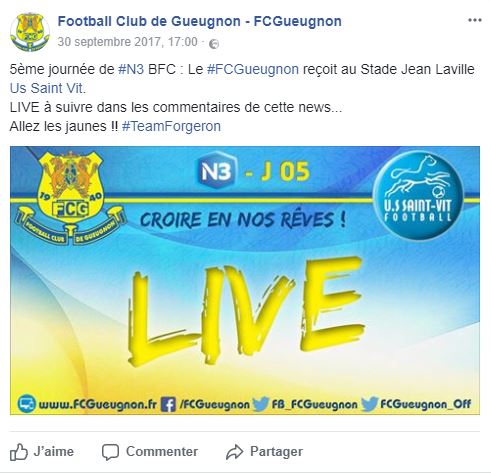Screen dimensions: 491x473
Task: Open the #N3 hashtag
Action: click(131, 69)
